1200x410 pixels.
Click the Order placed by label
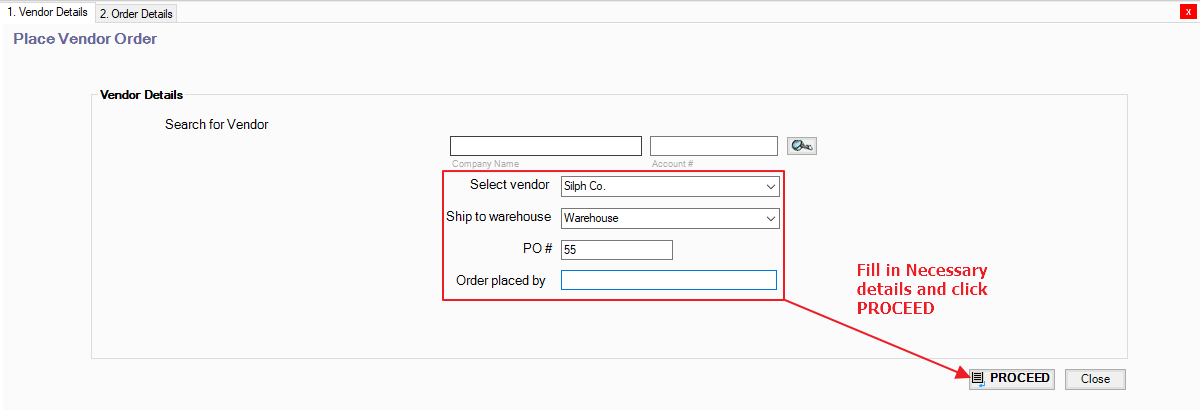(500, 281)
